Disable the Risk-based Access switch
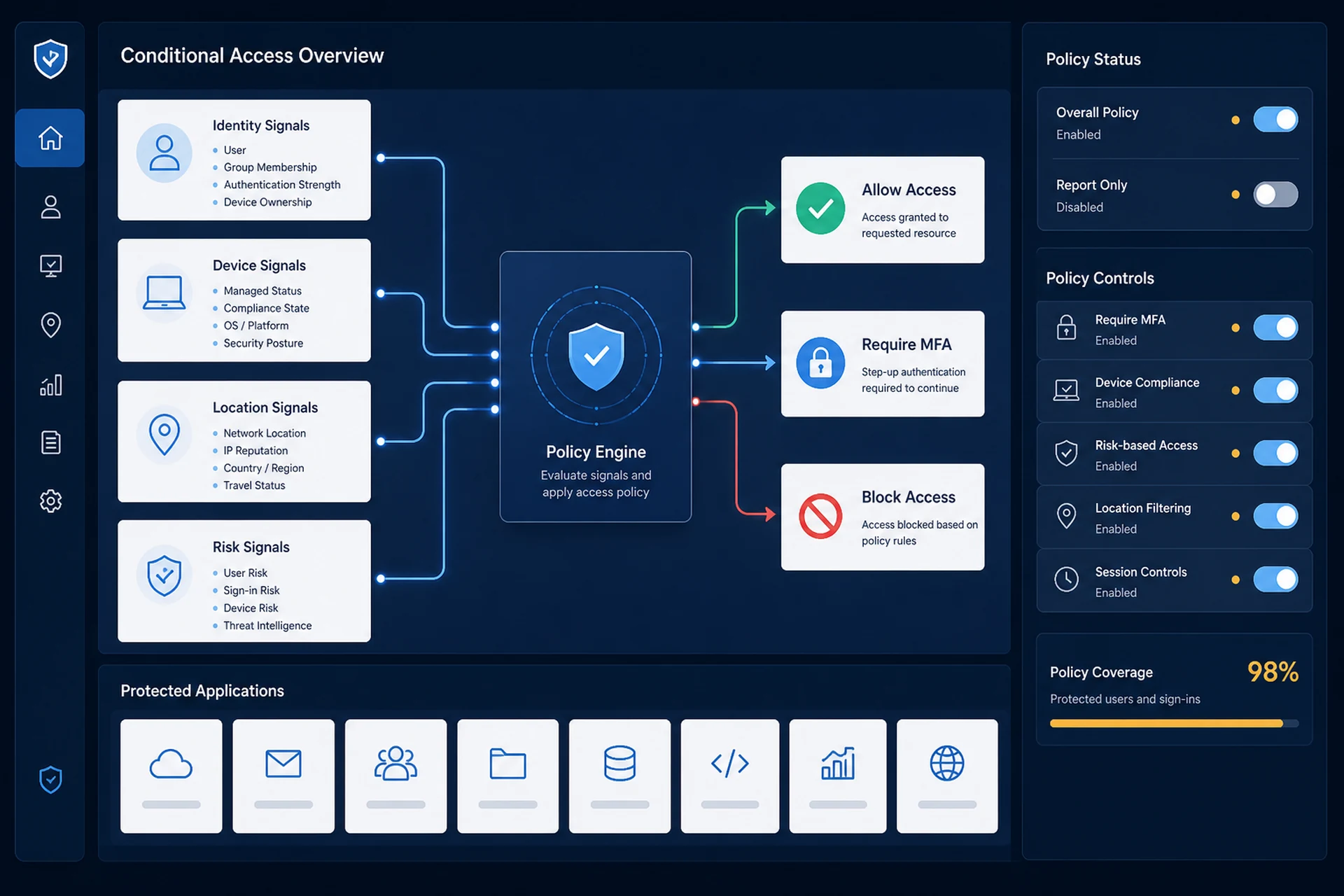Screen dimensions: 1344x896 [1275, 454]
